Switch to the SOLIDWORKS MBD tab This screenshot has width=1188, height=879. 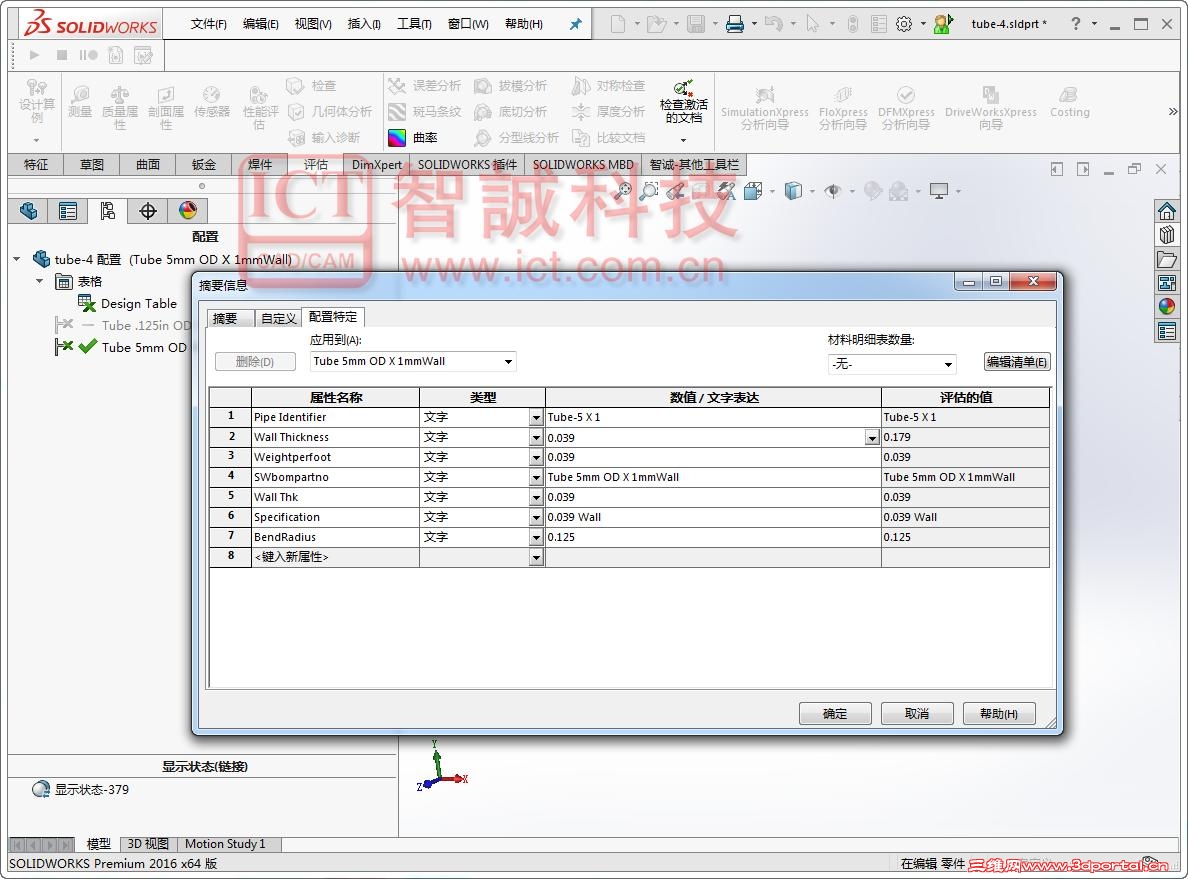point(583,164)
